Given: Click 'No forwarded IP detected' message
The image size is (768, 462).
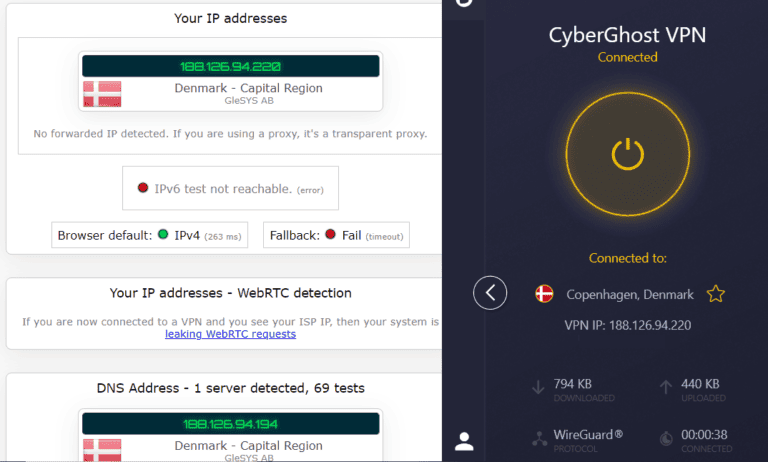Looking at the screenshot, I should tap(230, 134).
